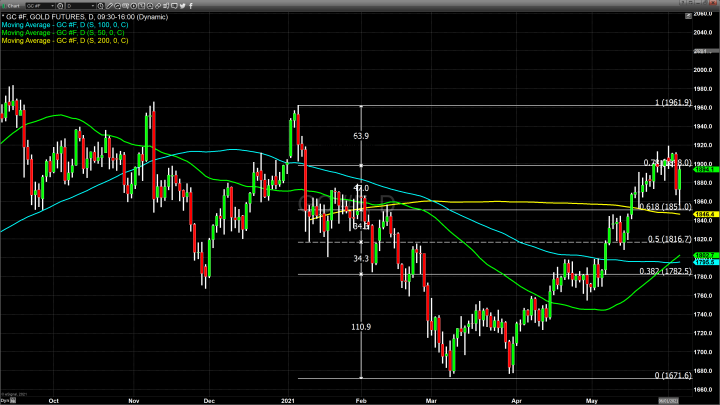Click the magnifier icon after the interval box
The width and height of the screenshot is (720, 405).
(x=119, y=5)
